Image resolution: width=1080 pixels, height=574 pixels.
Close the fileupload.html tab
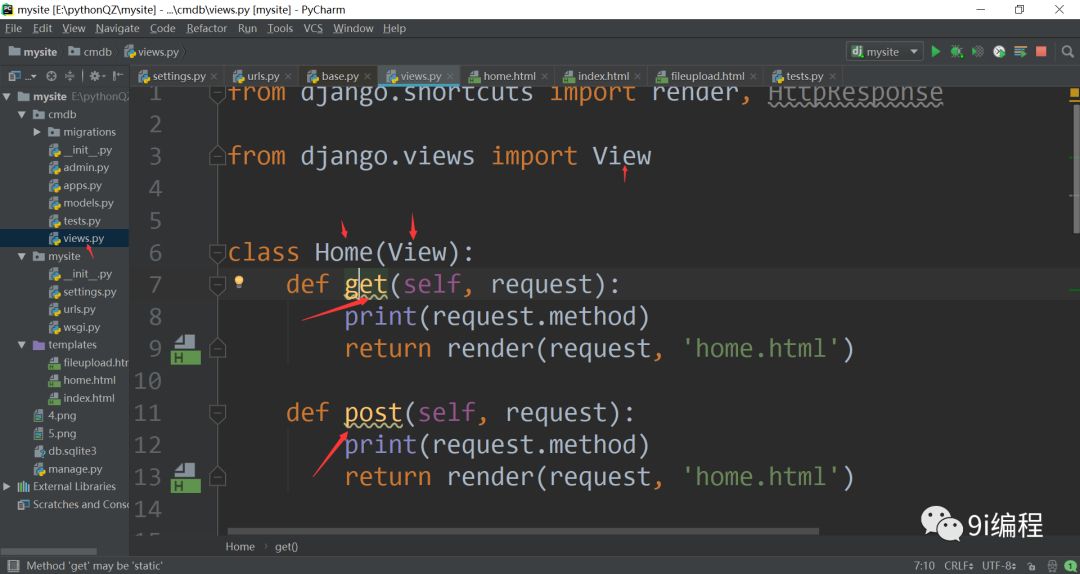pos(754,76)
